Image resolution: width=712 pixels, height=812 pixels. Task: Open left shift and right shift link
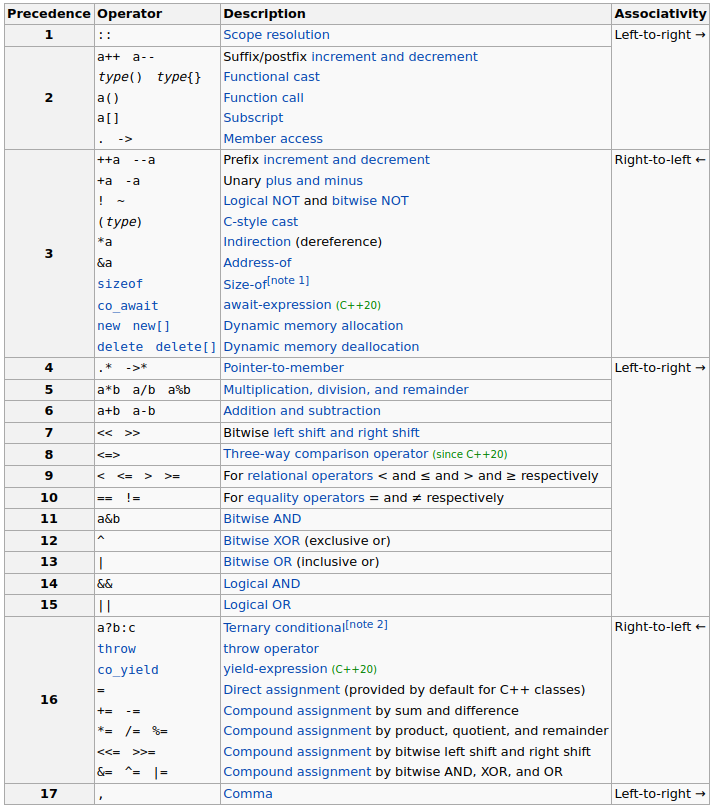pos(346,433)
